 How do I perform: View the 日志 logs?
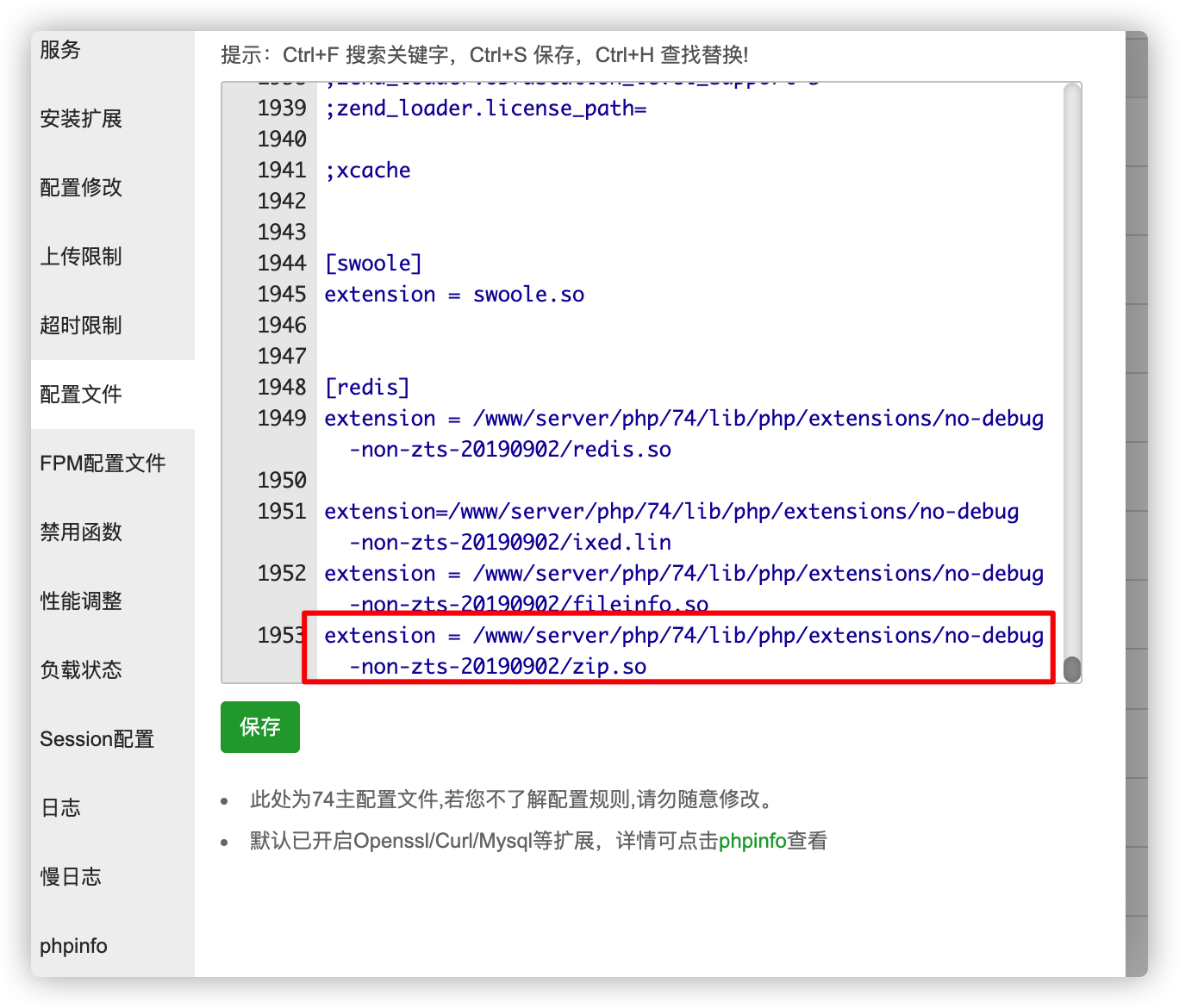click(x=60, y=807)
